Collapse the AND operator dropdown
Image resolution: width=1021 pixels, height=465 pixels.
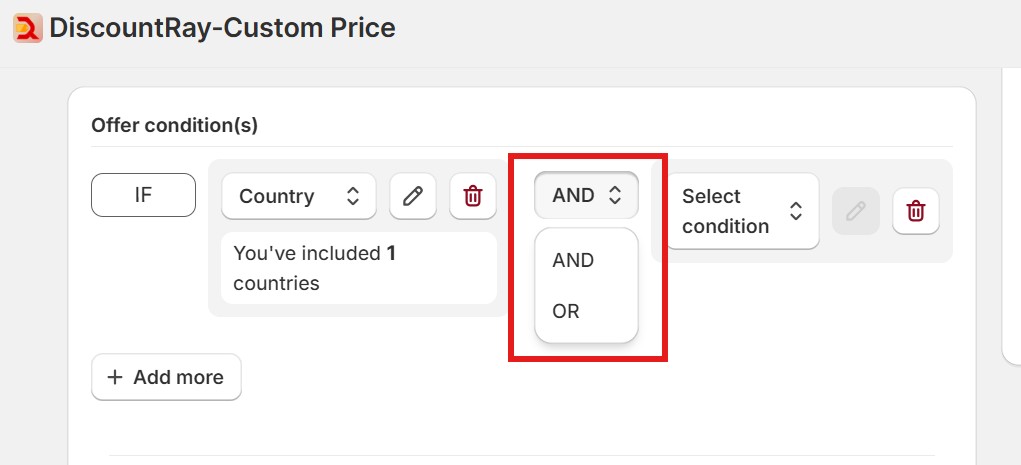pos(586,195)
